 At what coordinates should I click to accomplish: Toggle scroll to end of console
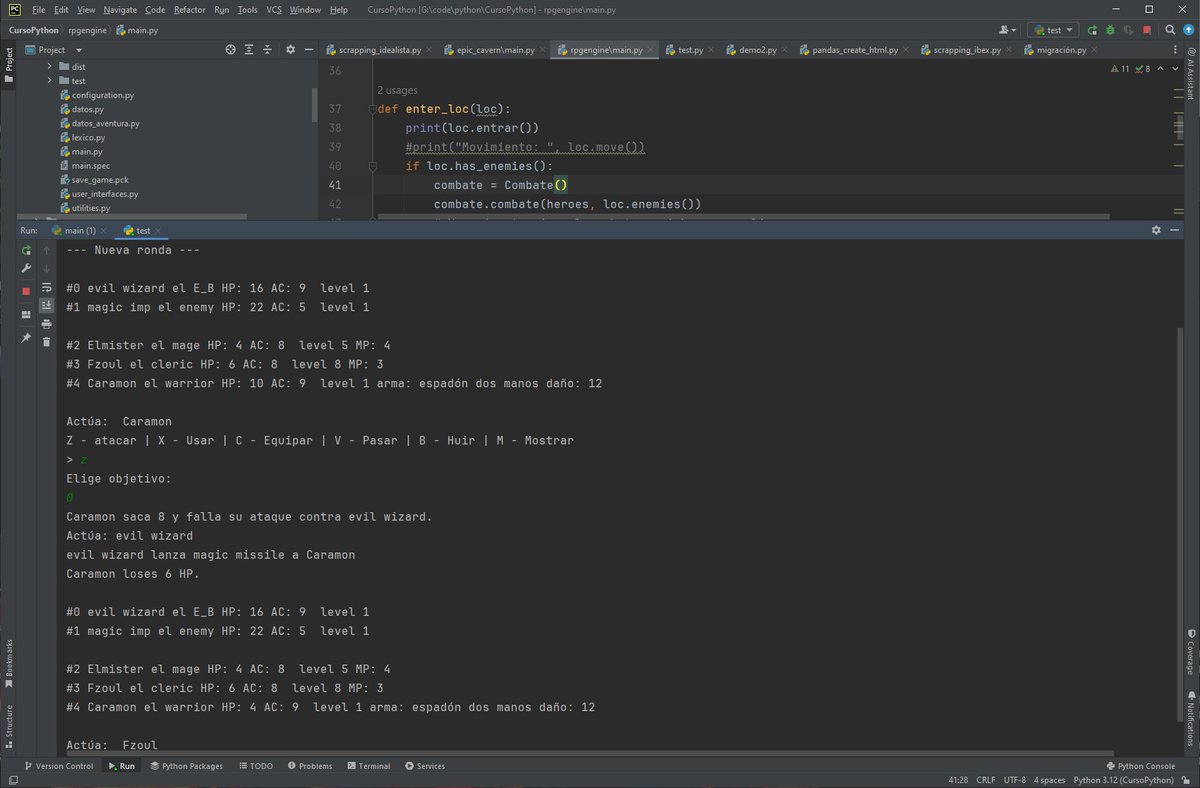click(x=46, y=305)
